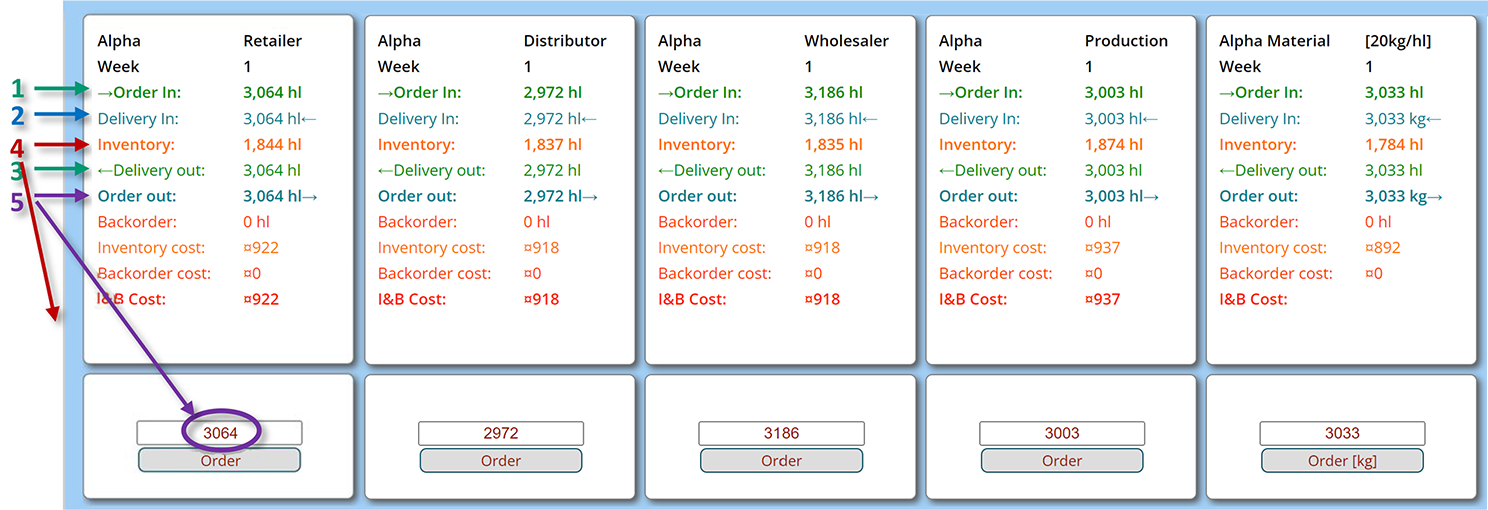Click the Production panel's Inventory cost label
The height and width of the screenshot is (510, 1488).
pyautogui.click(x=992, y=248)
